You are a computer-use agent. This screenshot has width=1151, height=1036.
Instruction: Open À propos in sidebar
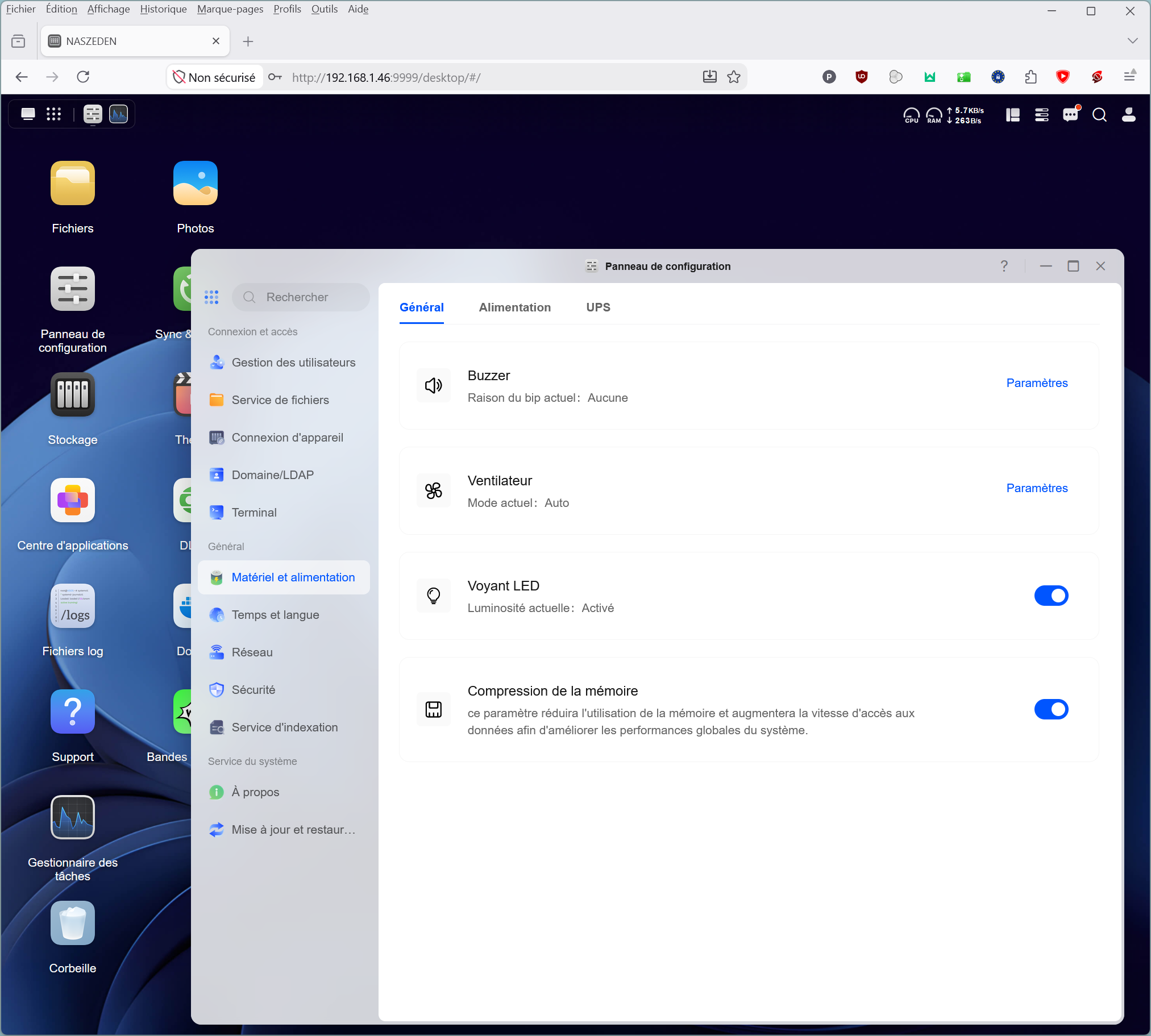[x=284, y=792]
